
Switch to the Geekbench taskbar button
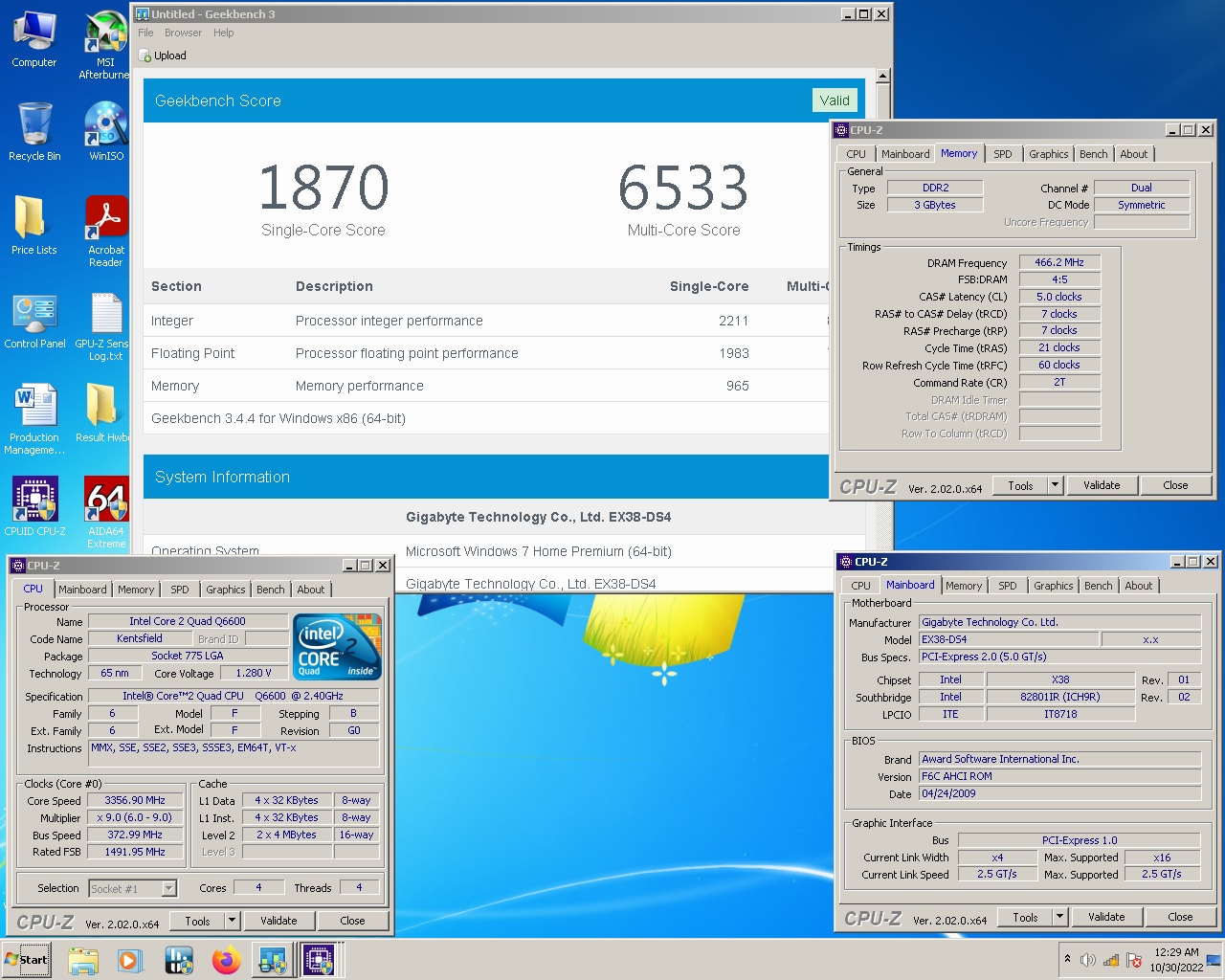pyautogui.click(x=273, y=960)
